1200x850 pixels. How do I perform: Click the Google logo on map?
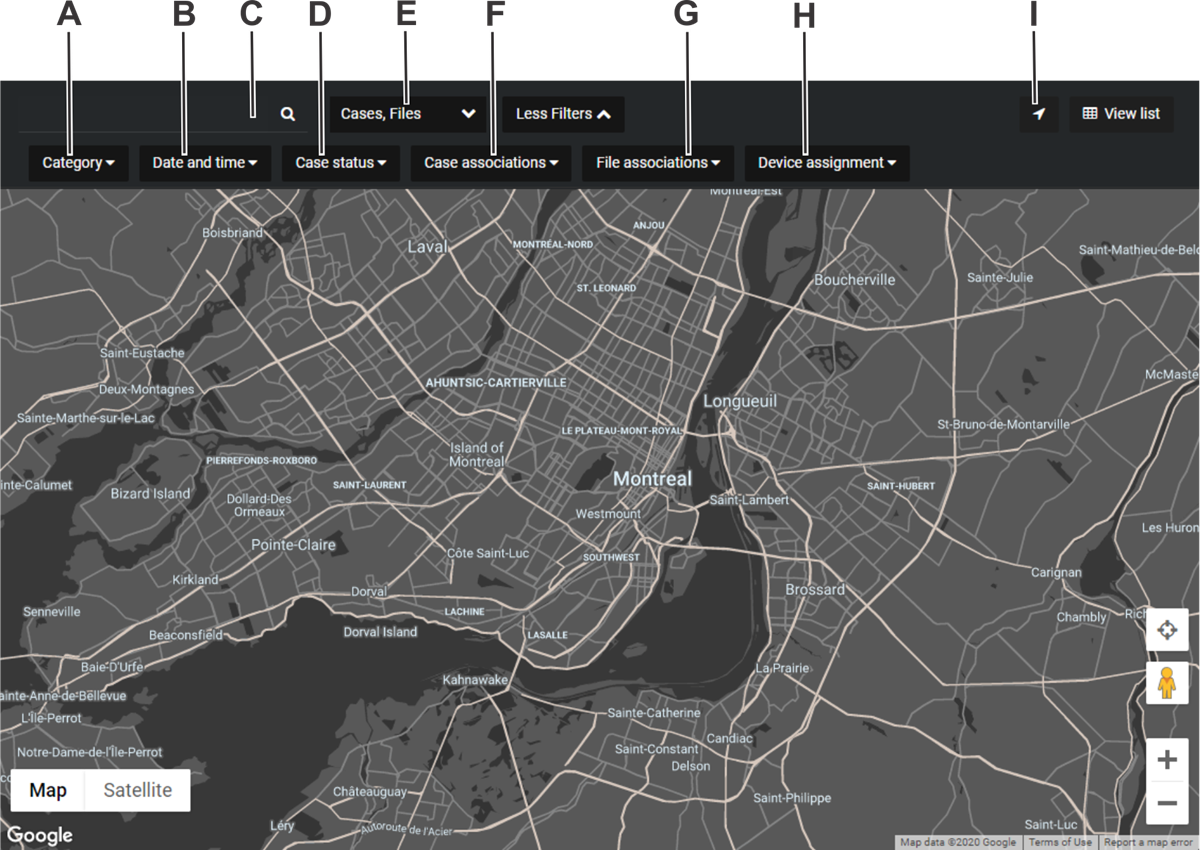coord(40,835)
